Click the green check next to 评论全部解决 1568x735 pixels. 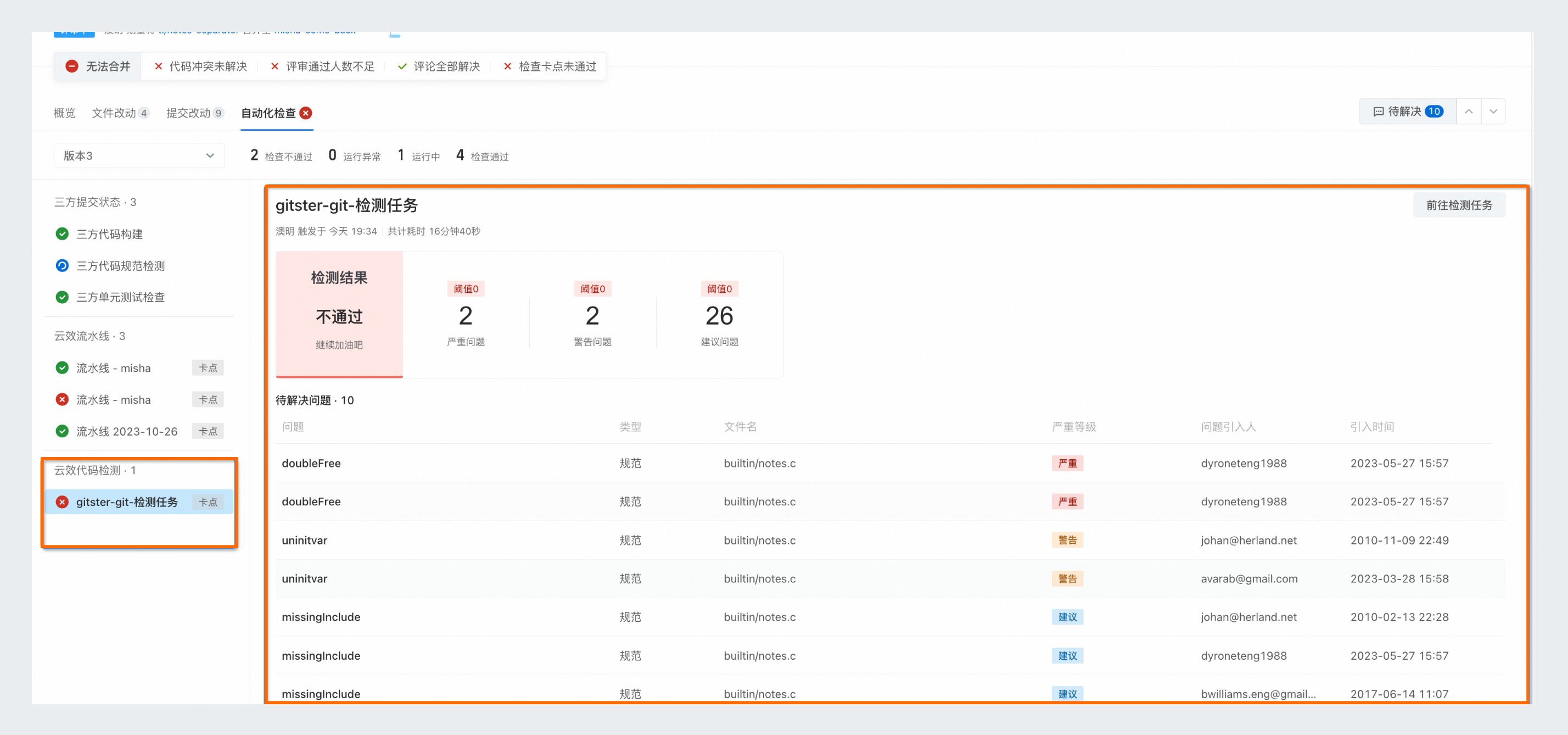click(x=402, y=66)
